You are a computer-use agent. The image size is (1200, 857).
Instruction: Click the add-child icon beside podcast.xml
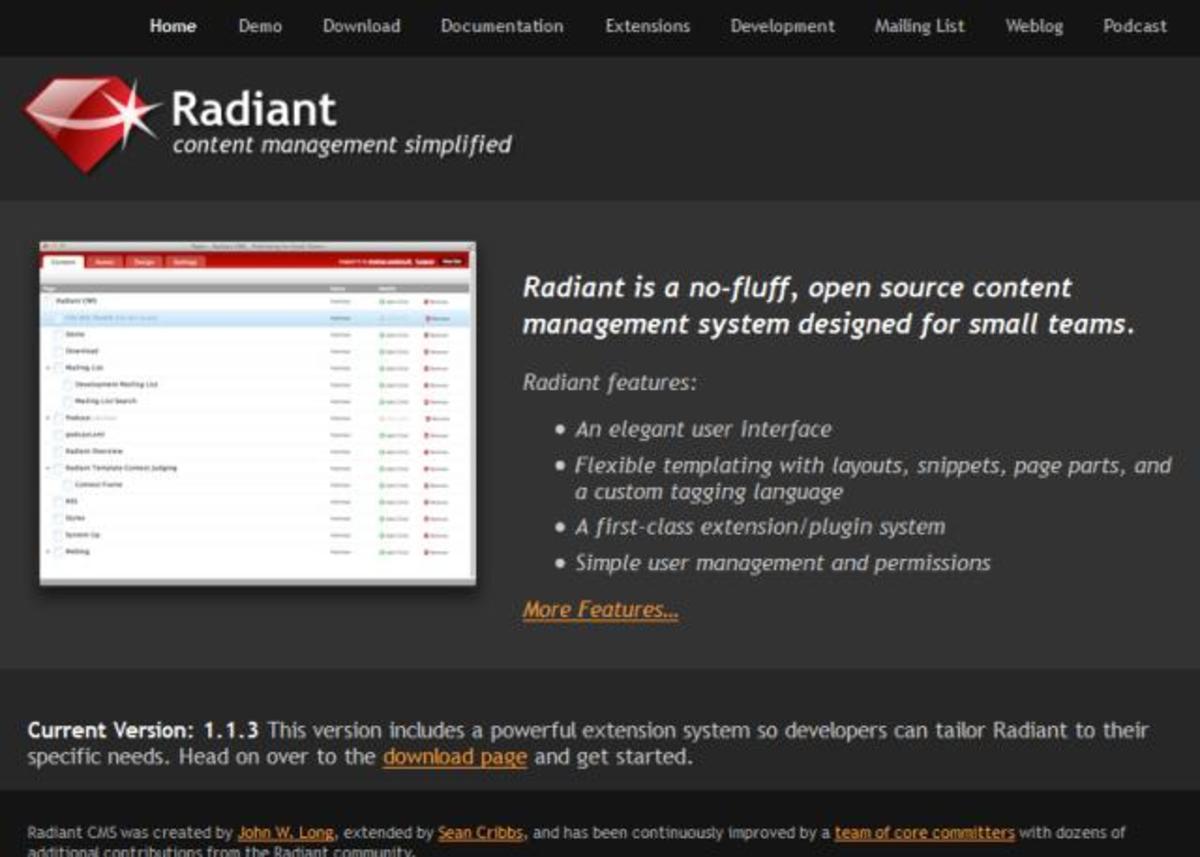(389, 435)
